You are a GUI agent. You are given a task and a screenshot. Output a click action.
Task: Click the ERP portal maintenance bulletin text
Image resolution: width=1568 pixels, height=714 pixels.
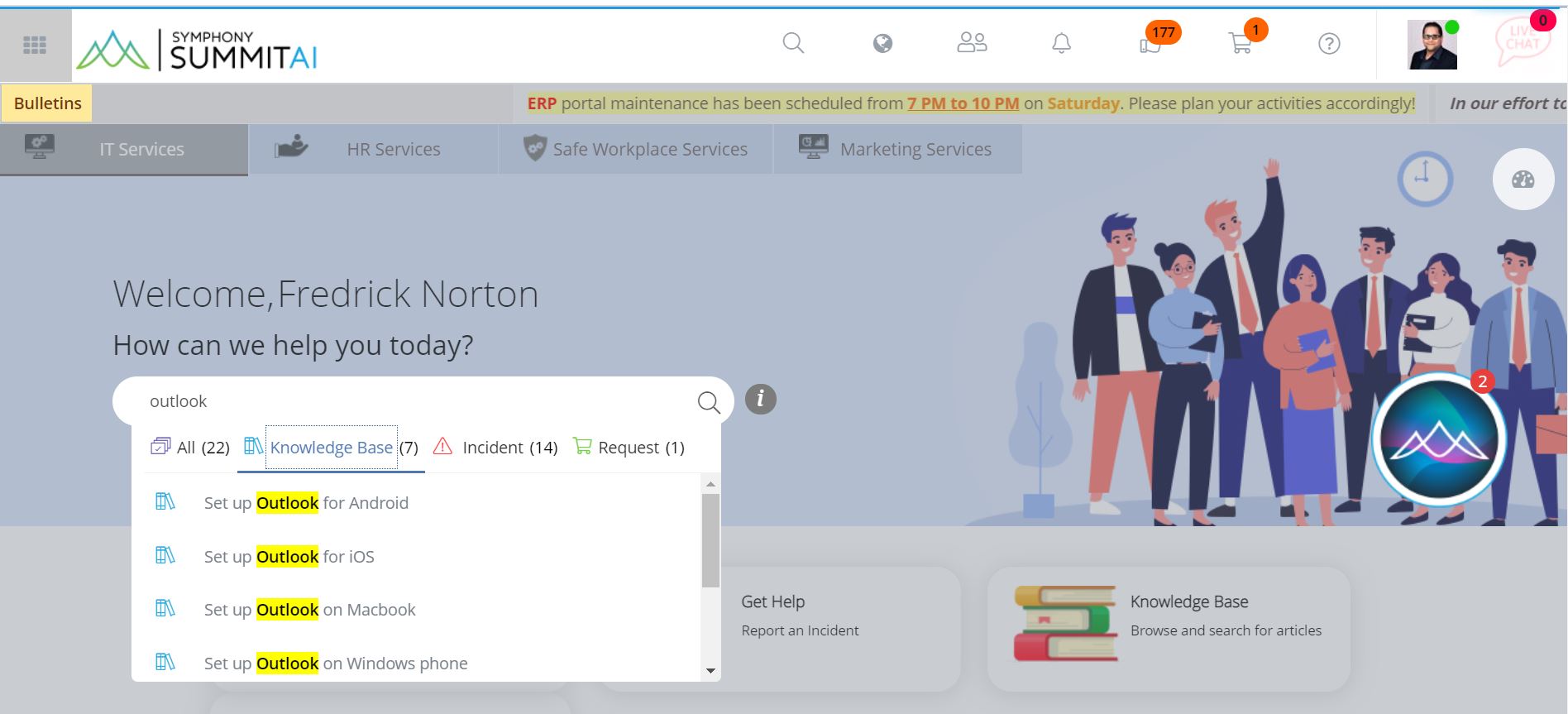[971, 103]
